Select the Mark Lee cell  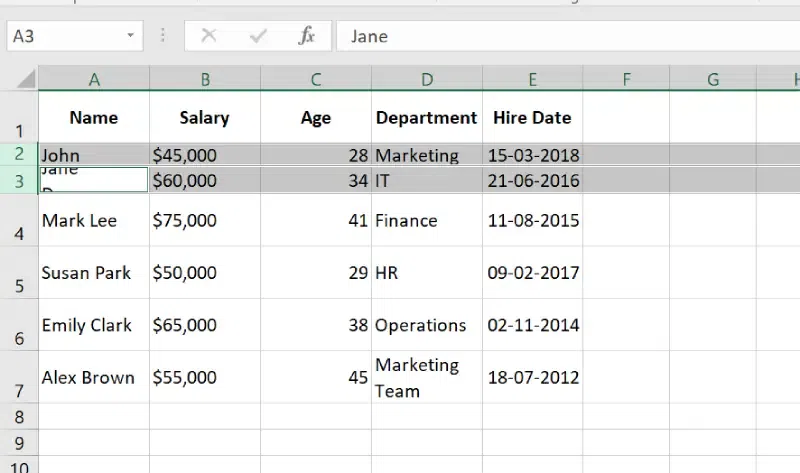pos(94,221)
